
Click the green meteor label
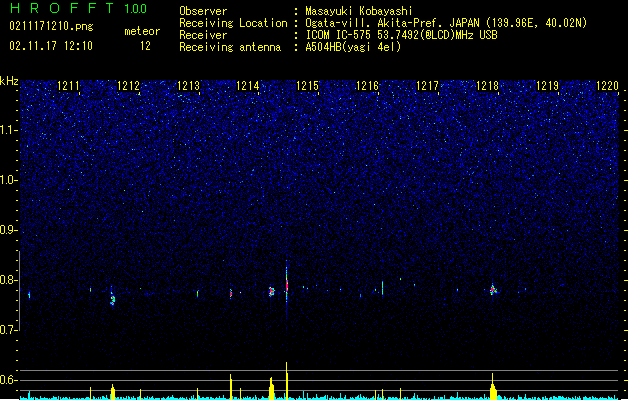pos(142,31)
